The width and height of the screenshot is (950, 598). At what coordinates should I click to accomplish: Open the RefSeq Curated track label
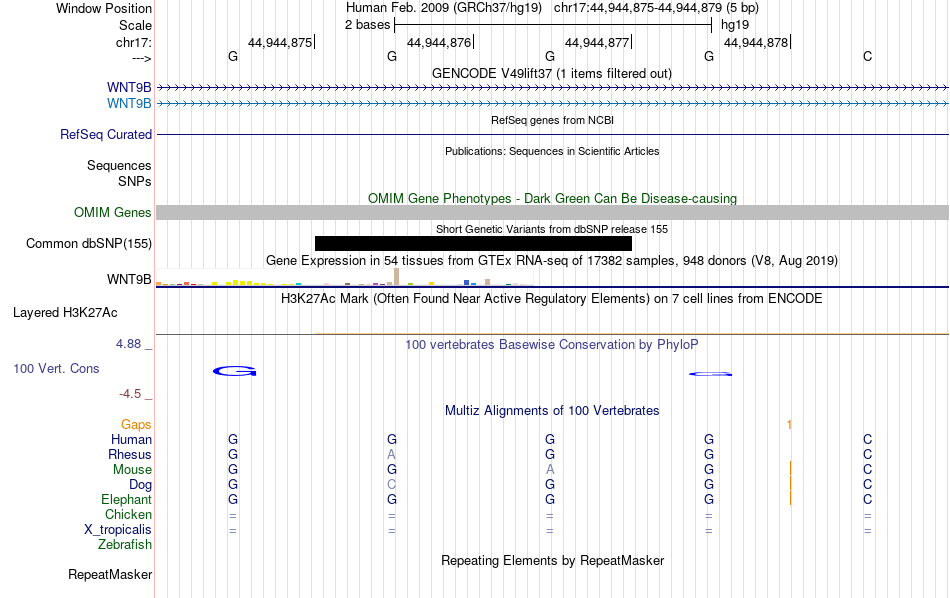pyautogui.click(x=106, y=135)
